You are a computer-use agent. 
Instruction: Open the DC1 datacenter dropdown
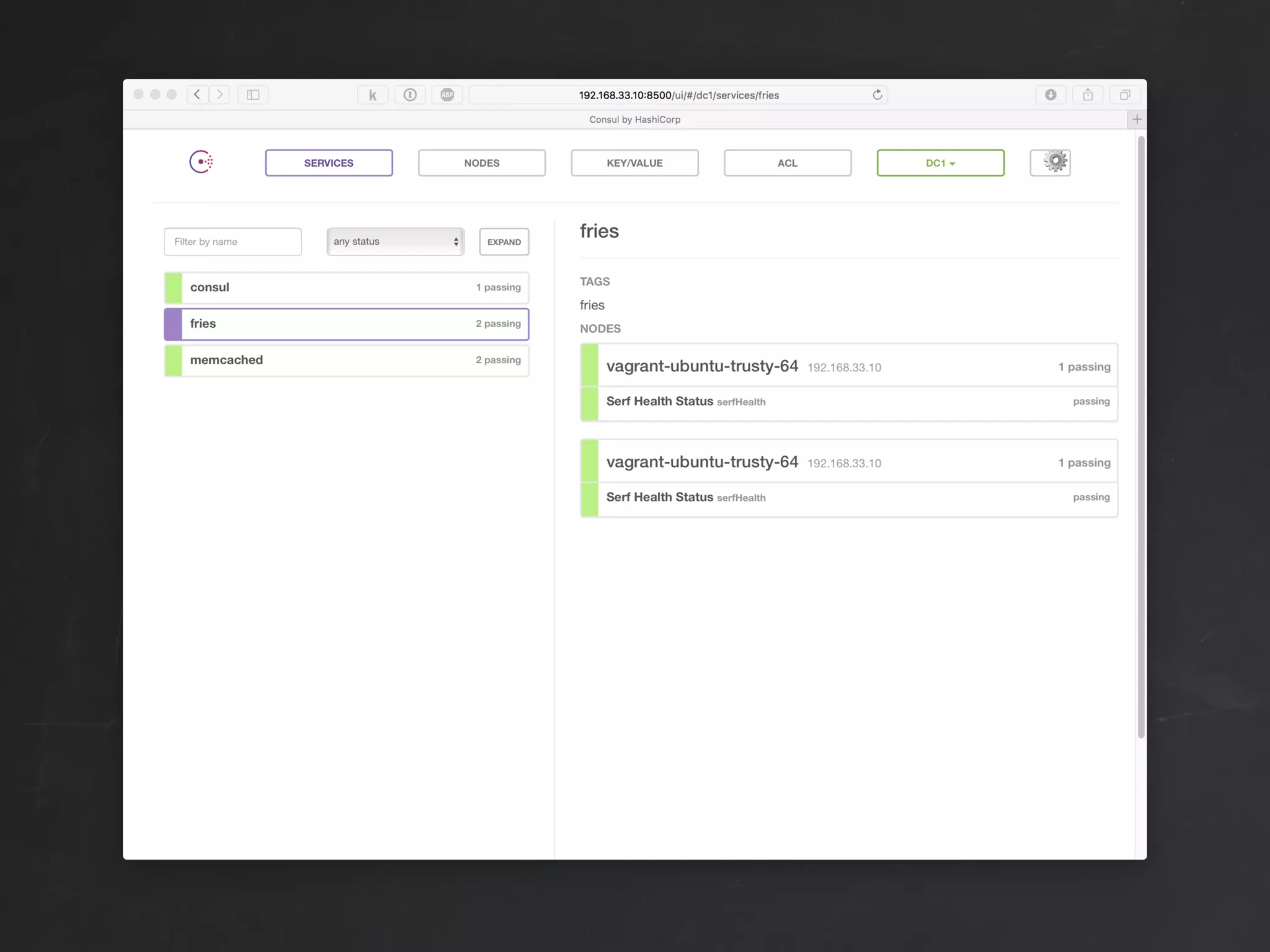tap(940, 163)
